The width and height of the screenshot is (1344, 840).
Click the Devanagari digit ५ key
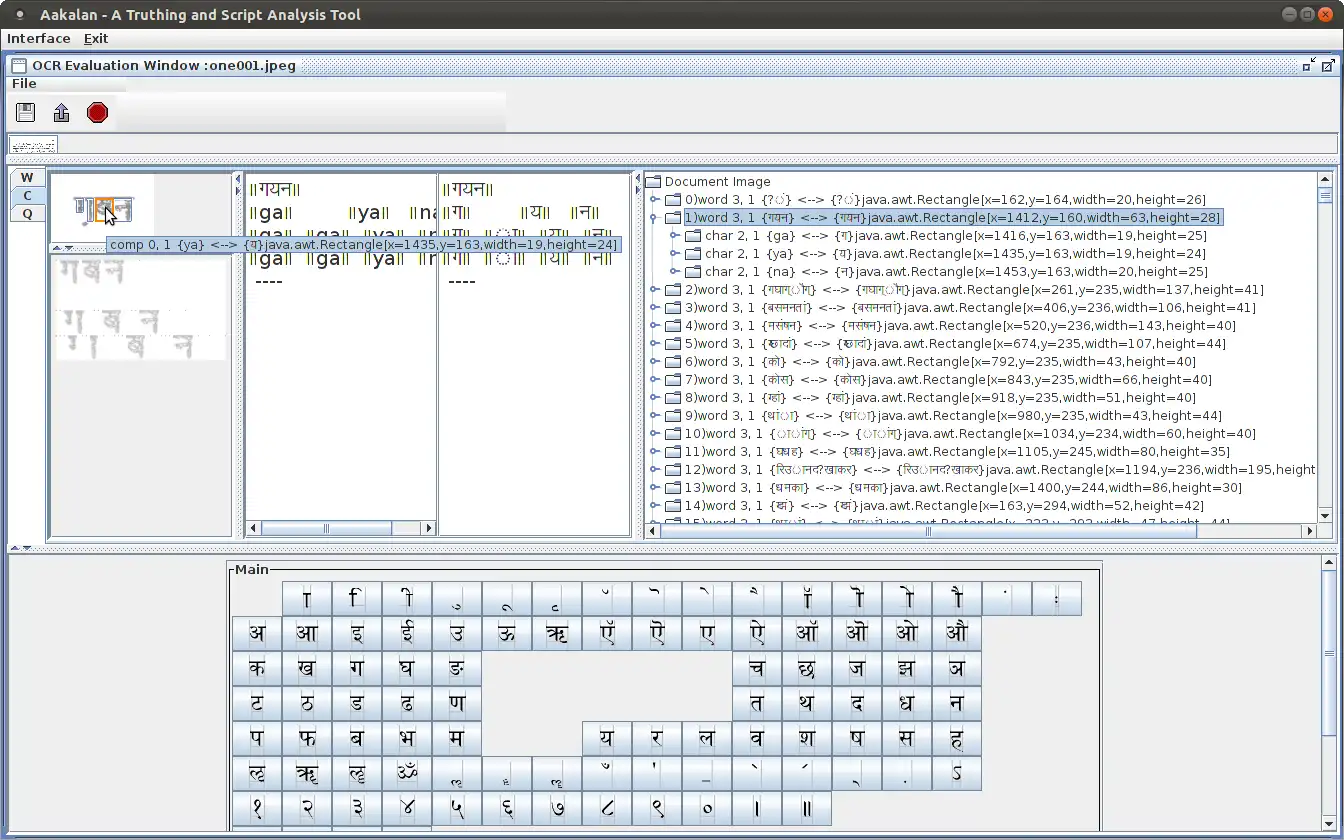(x=457, y=808)
